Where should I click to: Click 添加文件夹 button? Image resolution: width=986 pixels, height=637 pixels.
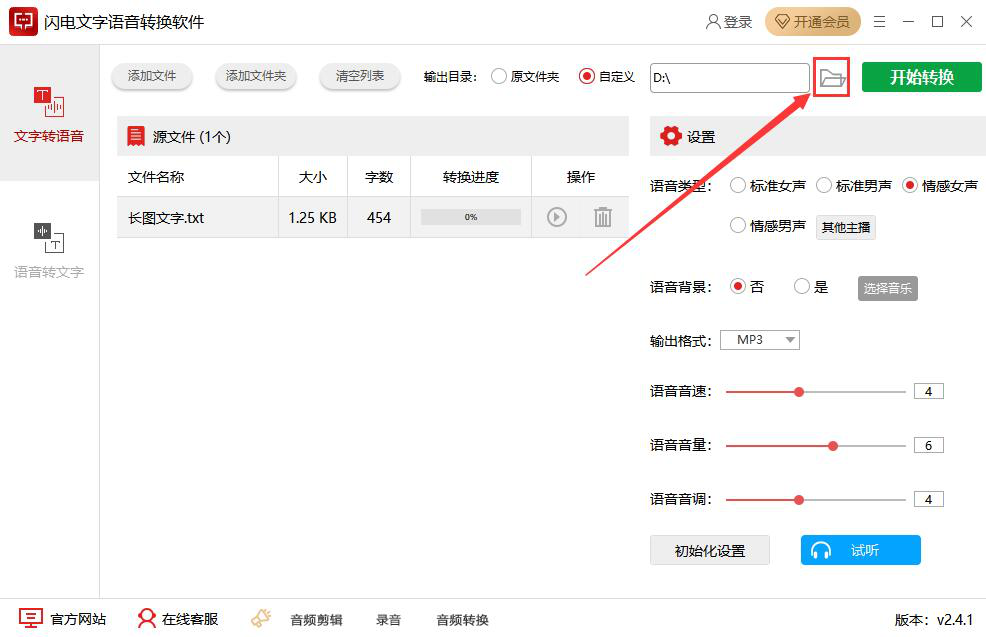pos(255,77)
